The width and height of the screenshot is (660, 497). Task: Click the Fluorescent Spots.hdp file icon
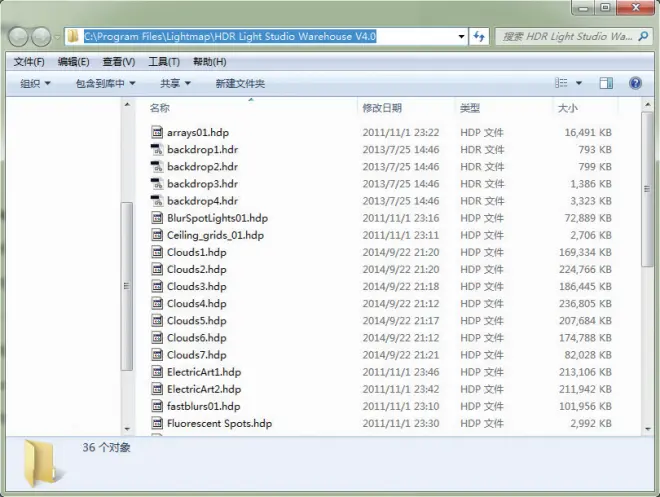157,423
